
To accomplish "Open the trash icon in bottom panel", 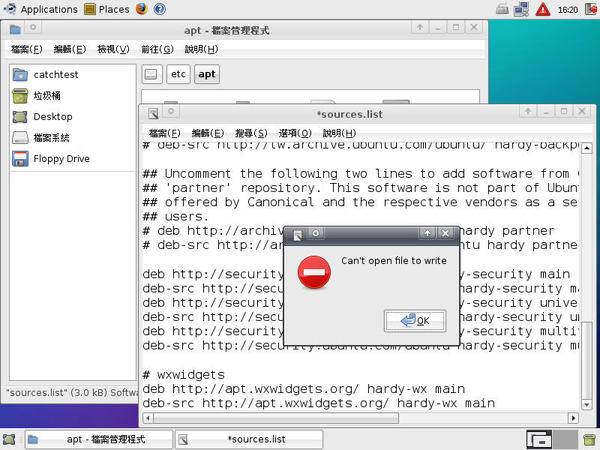I will point(590,440).
